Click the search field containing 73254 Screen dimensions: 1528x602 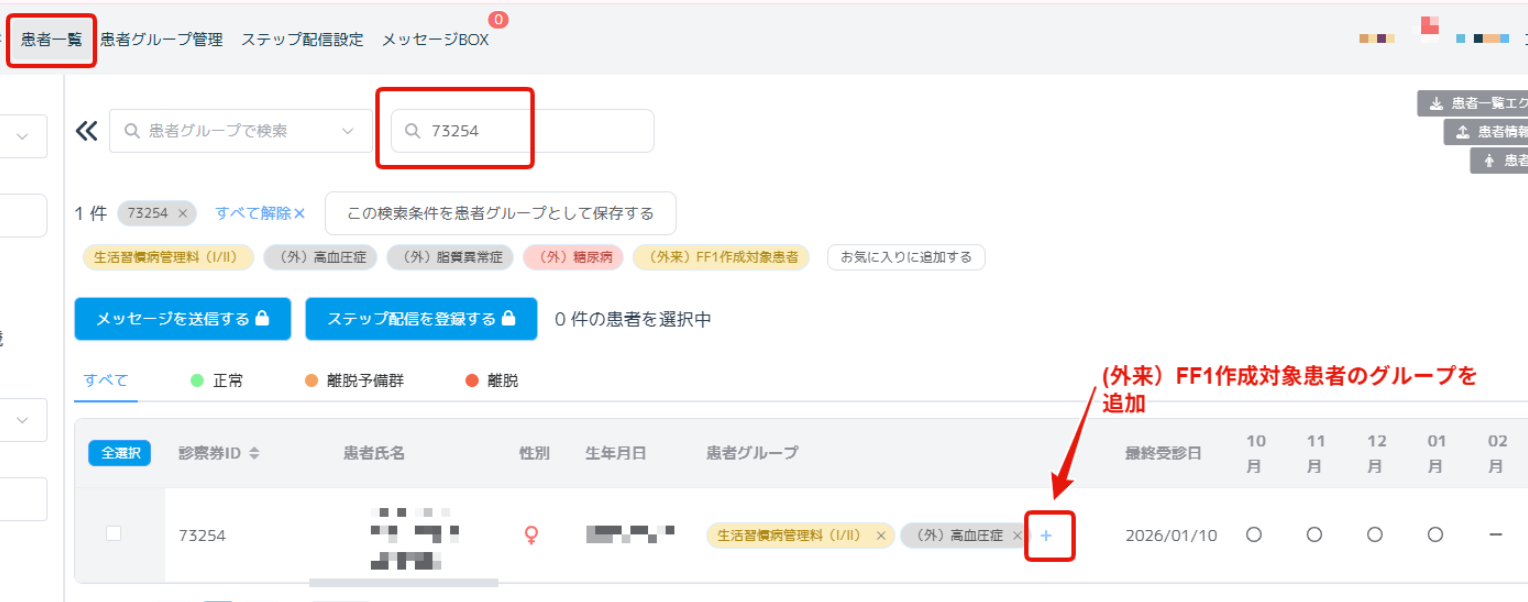pos(522,131)
